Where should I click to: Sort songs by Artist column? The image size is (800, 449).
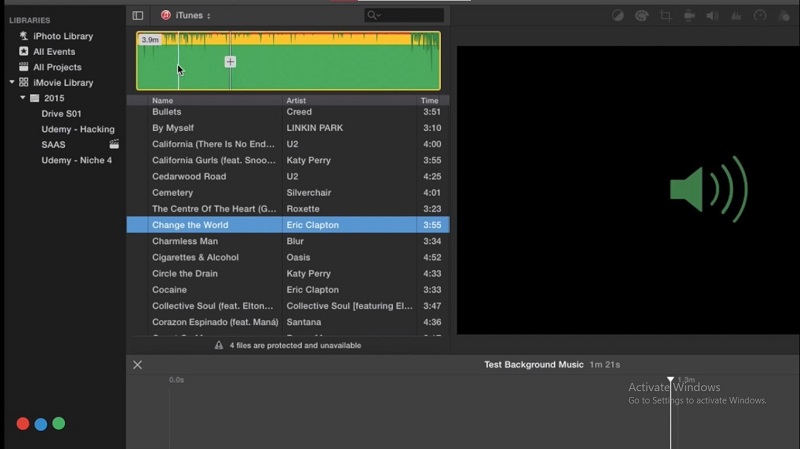(296, 101)
